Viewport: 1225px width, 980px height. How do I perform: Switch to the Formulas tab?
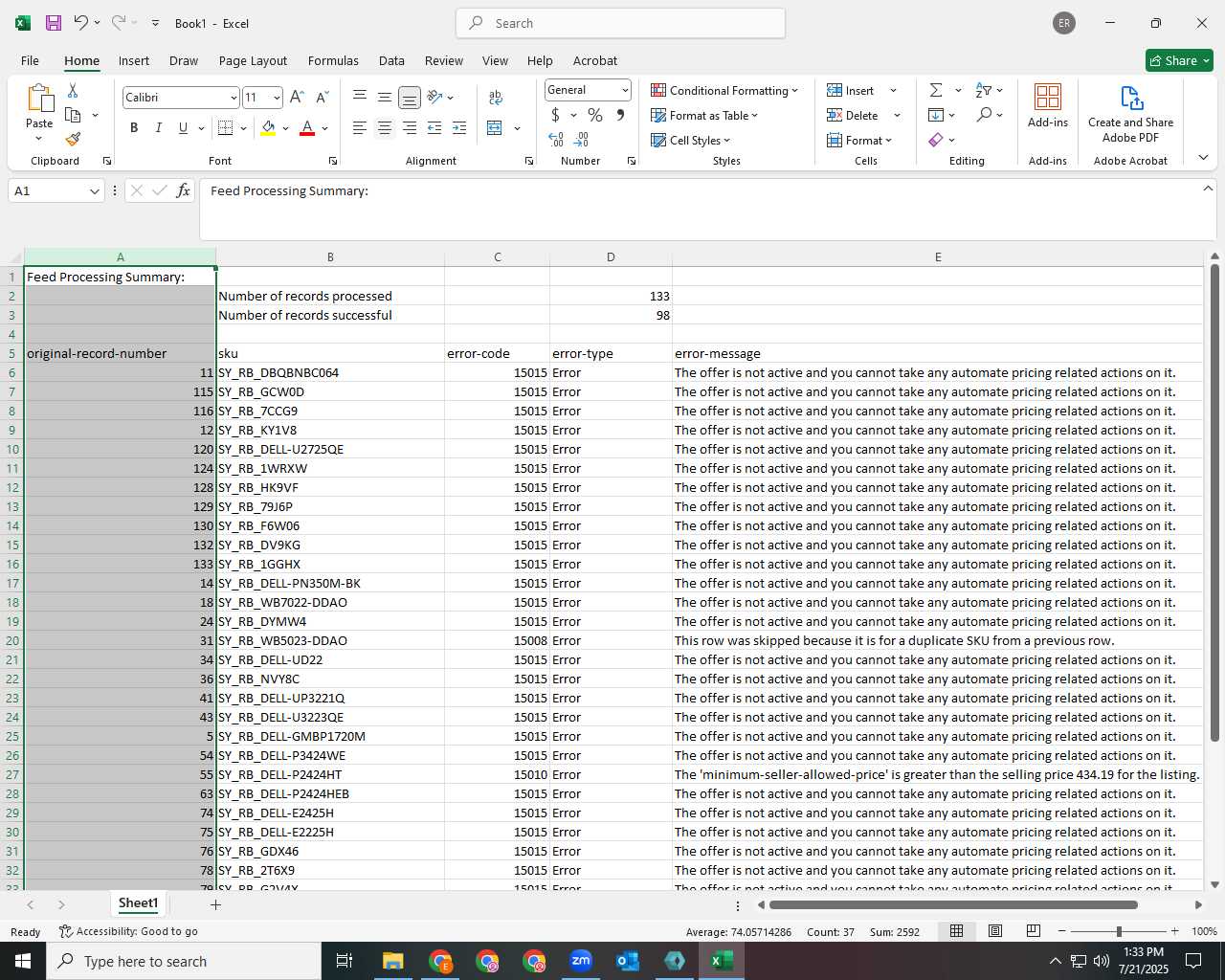coord(333,60)
